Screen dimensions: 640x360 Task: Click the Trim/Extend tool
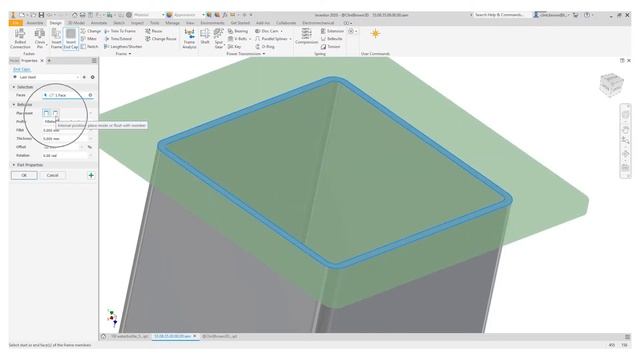click(118, 39)
